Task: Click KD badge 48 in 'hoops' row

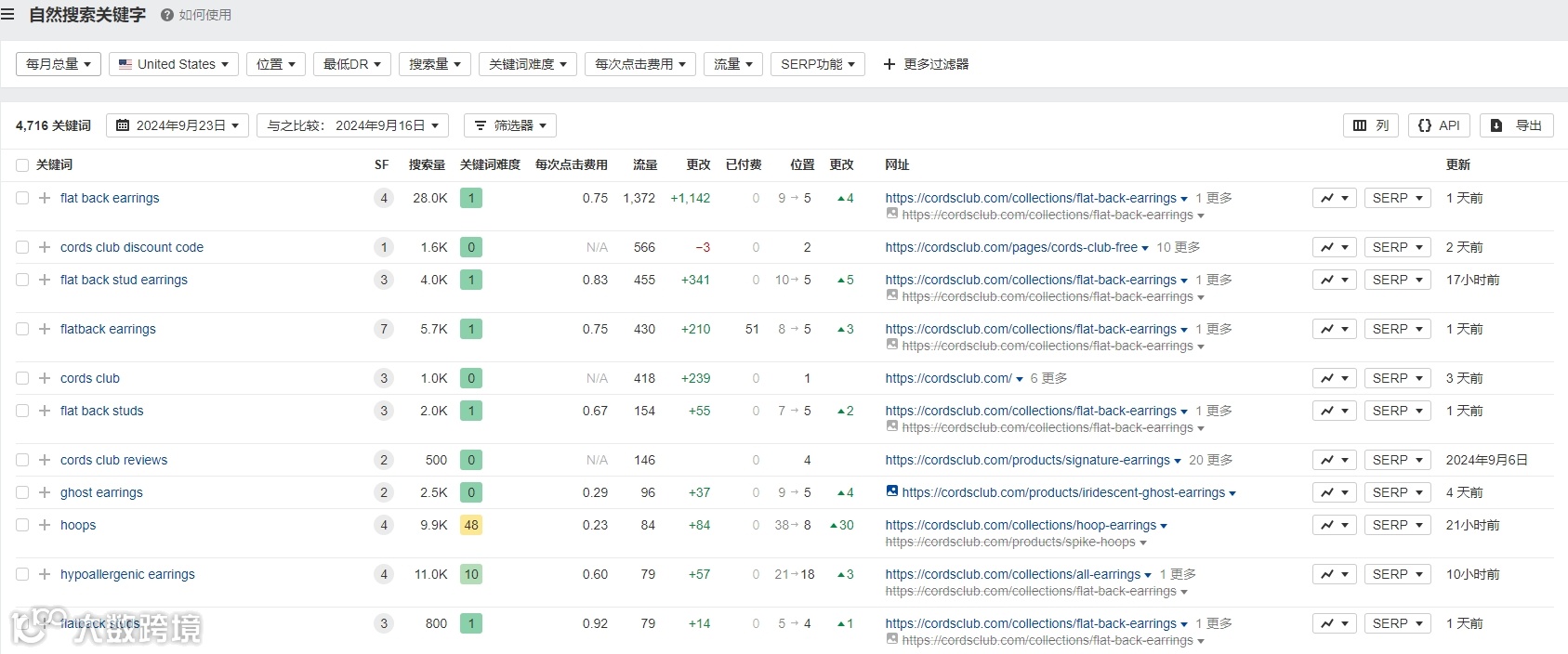Action: 471,525
